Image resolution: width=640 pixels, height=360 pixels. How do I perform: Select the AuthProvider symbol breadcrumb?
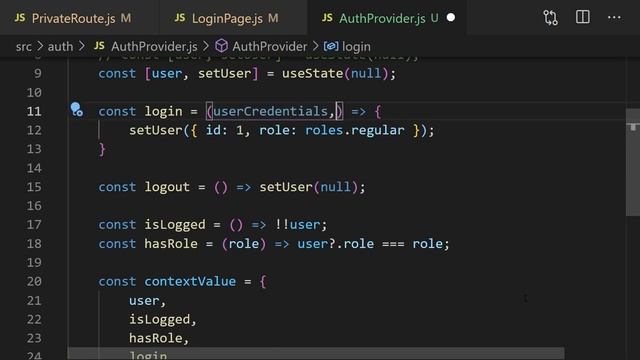269,47
